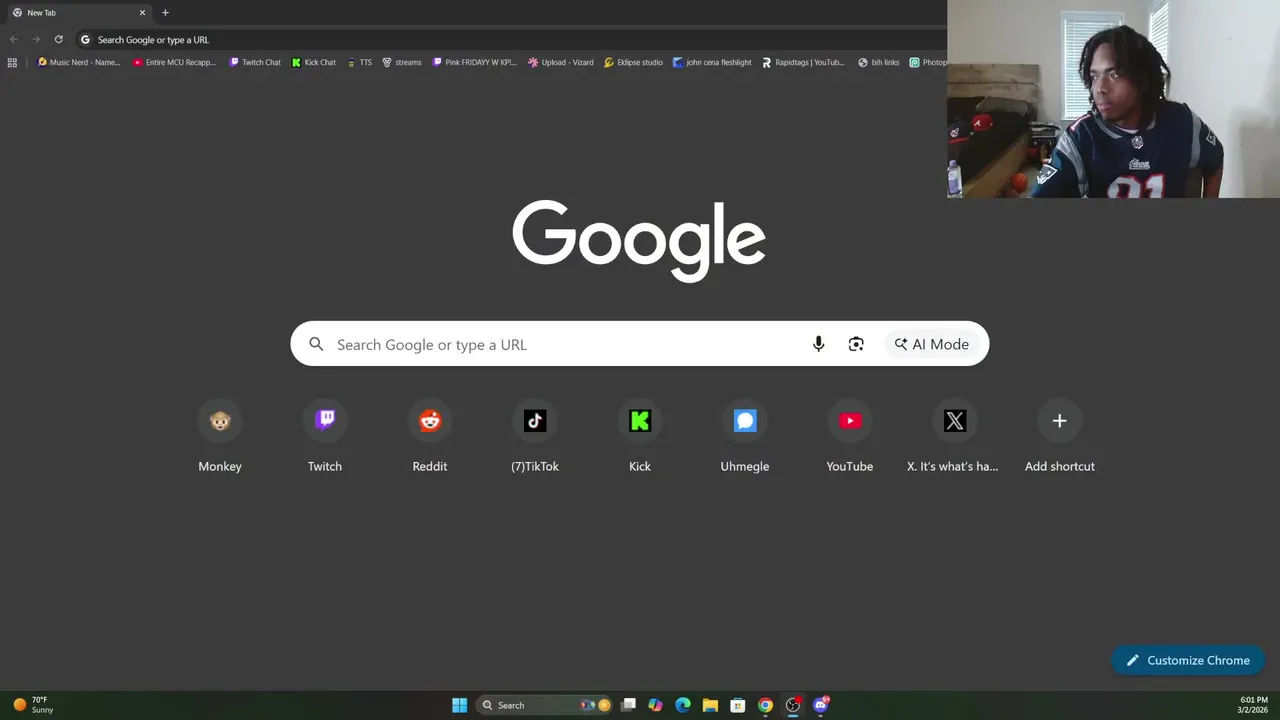Click the site icon in the address bar
The height and width of the screenshot is (720, 1280).
click(x=85, y=40)
